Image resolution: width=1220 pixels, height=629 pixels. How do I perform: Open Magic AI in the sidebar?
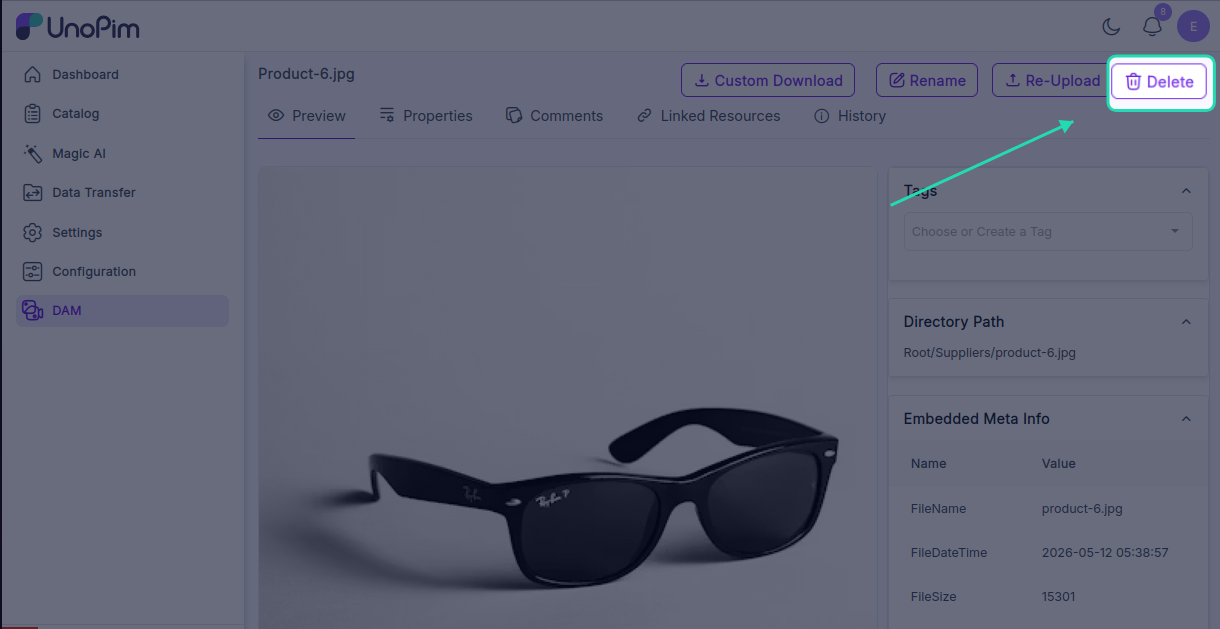click(x=122, y=154)
